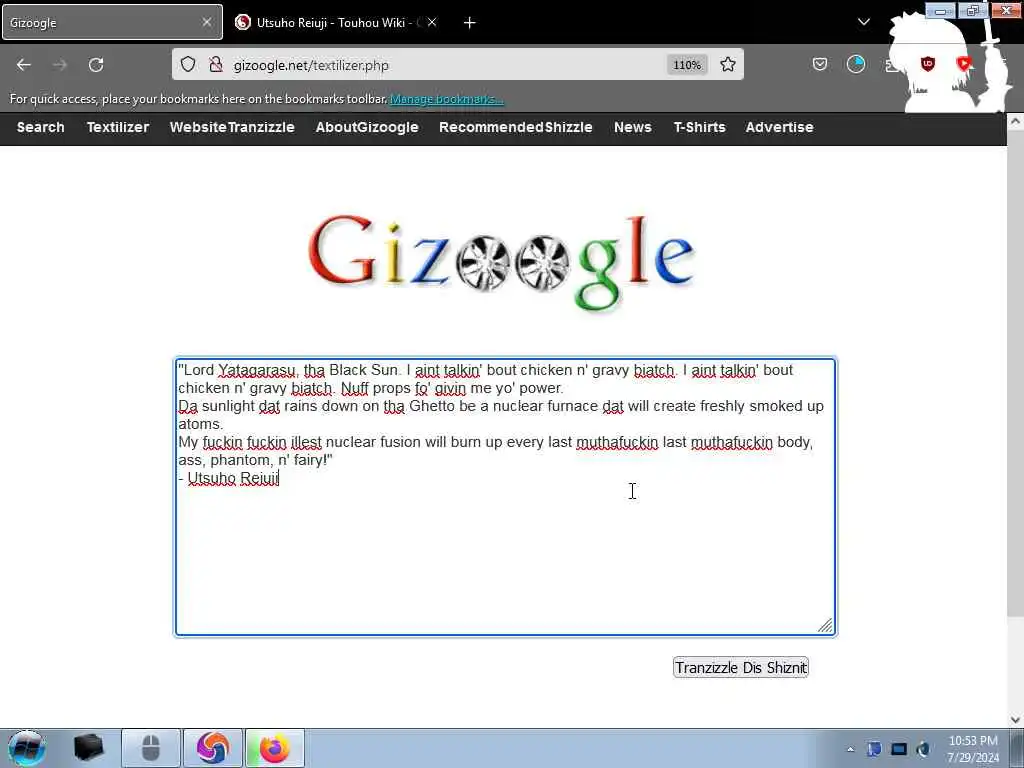
Task: Click the scrollbar down arrow
Action: (x=1016, y=720)
